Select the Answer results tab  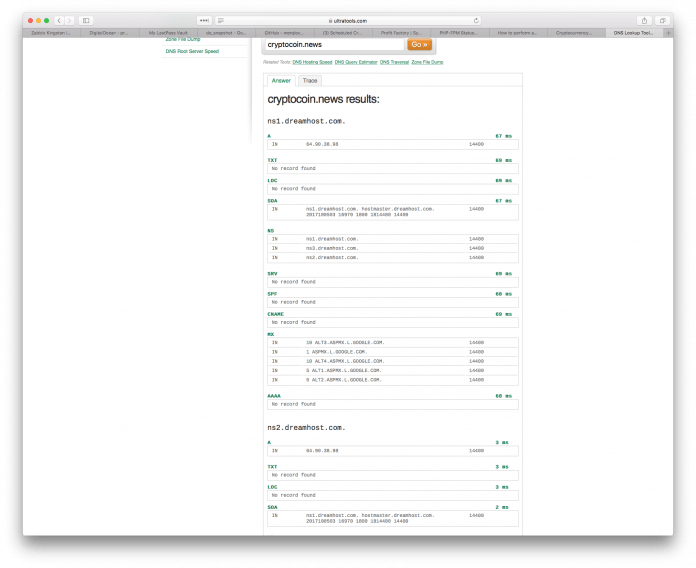tap(281, 81)
